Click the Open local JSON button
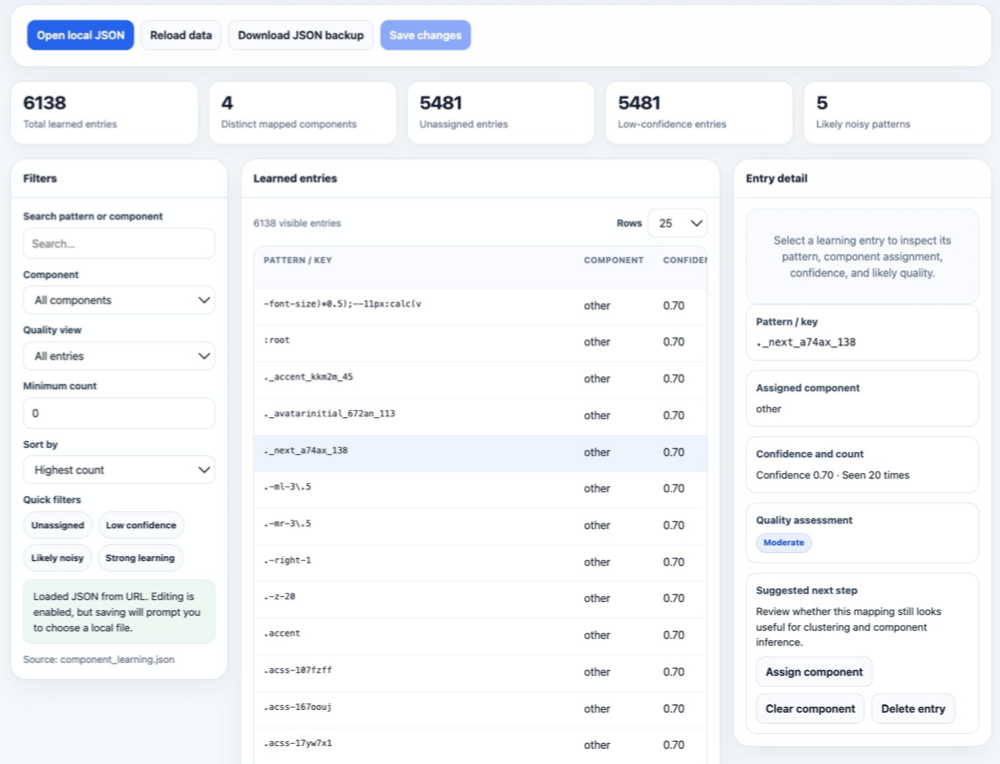The height and width of the screenshot is (764, 1000). tap(80, 35)
